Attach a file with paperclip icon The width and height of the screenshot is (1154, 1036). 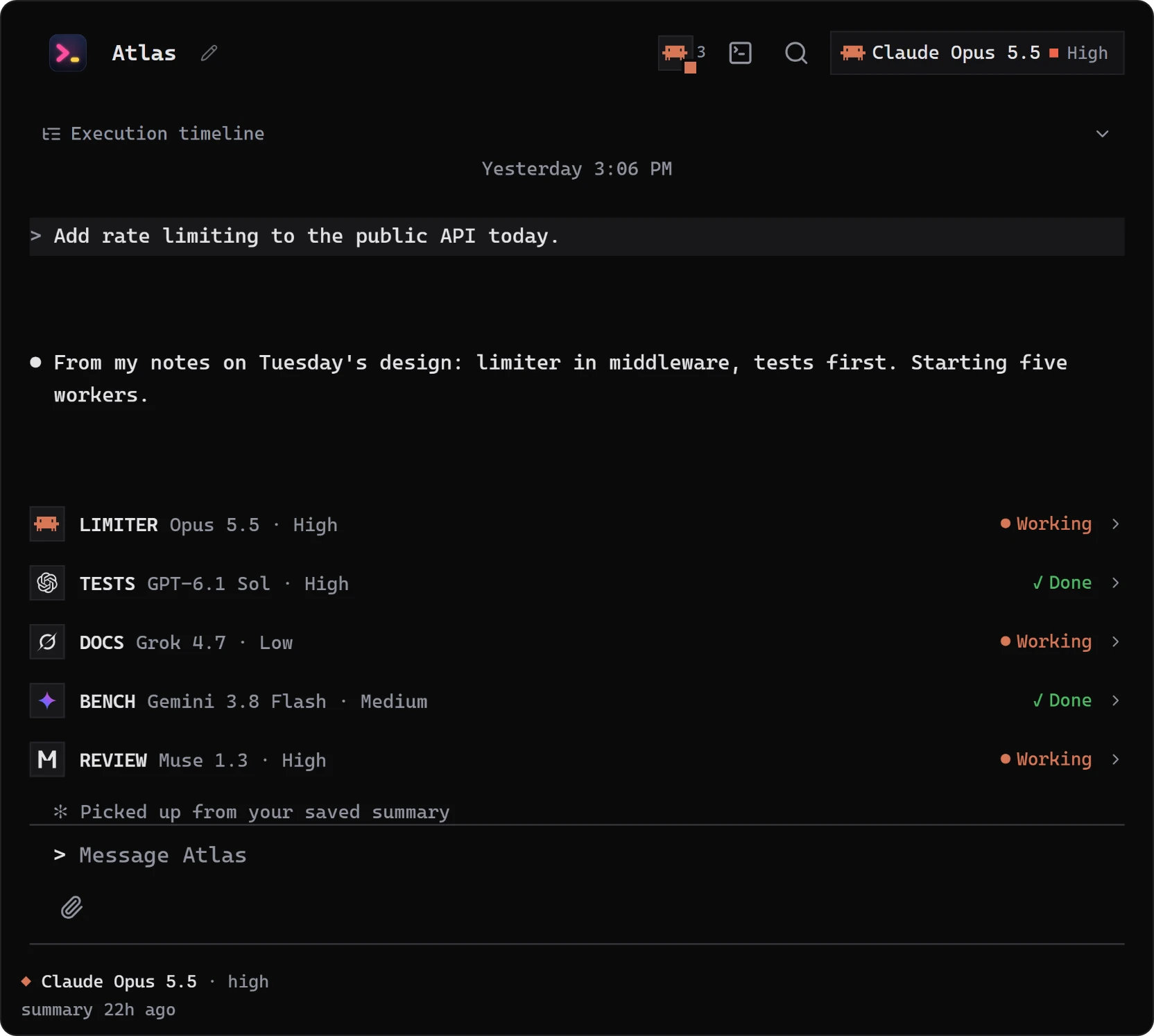(x=71, y=908)
